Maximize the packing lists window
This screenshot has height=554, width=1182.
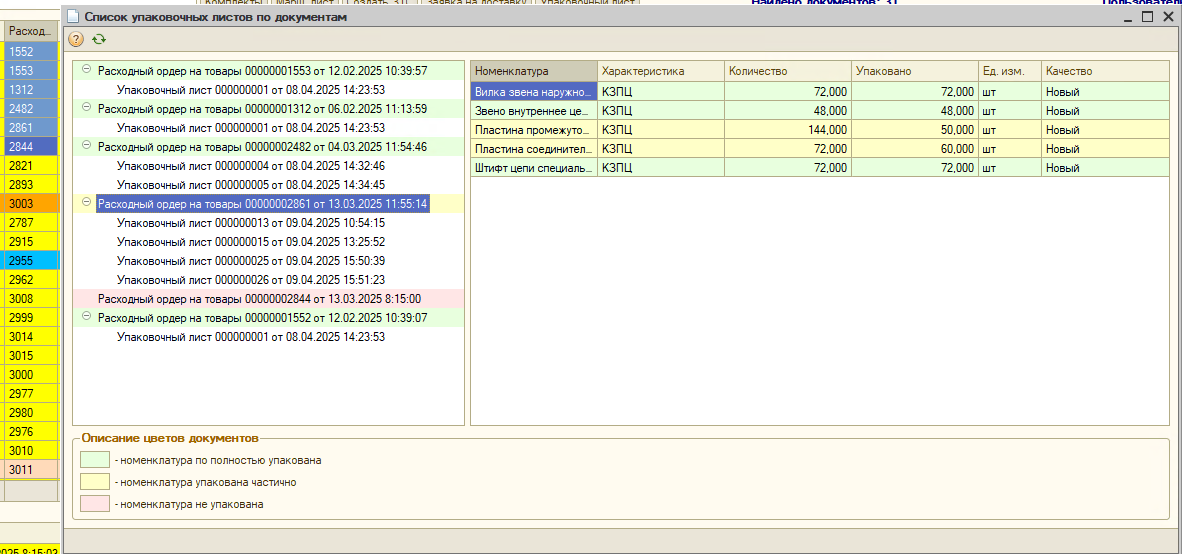(1148, 17)
